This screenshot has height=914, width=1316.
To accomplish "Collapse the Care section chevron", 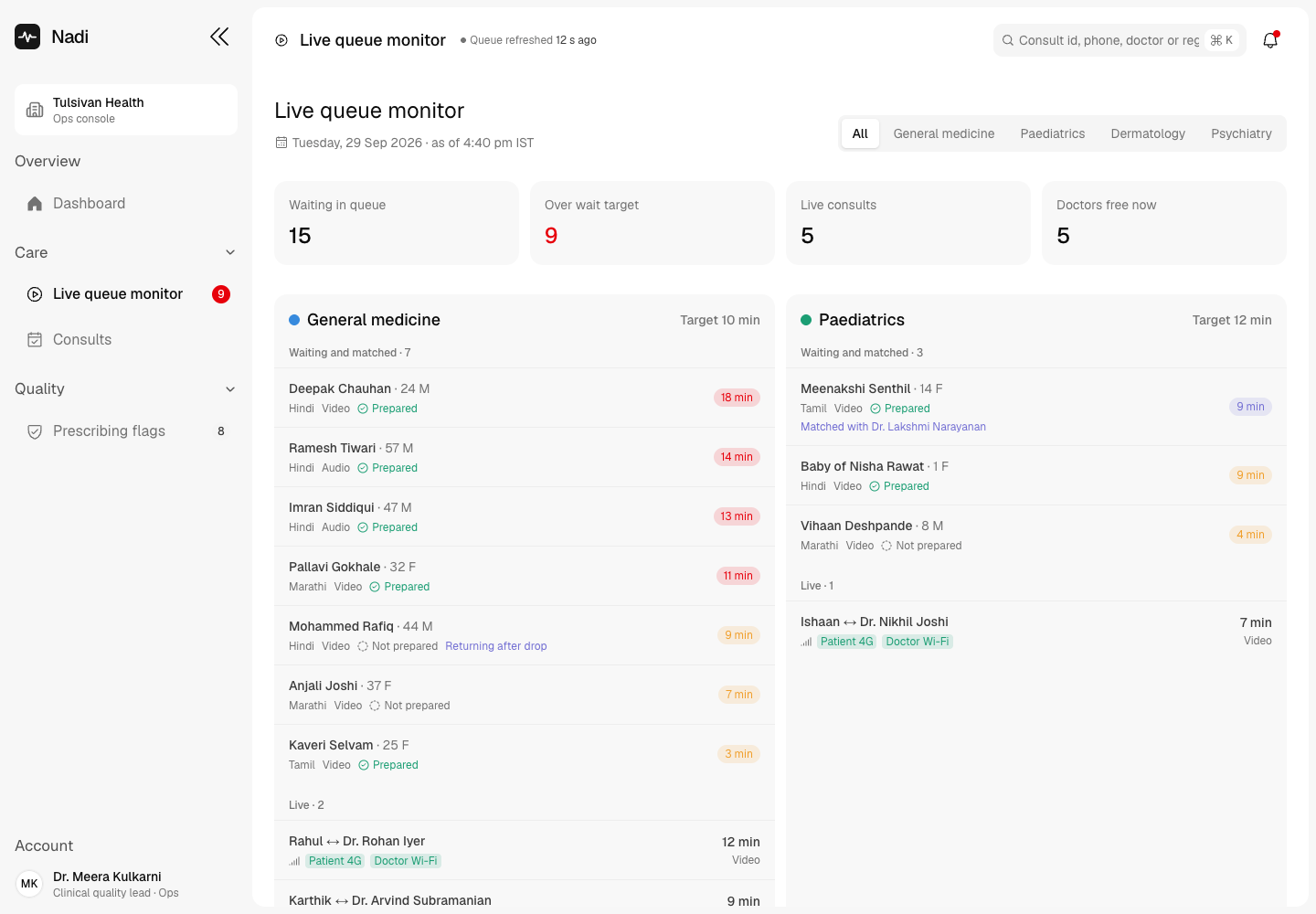I will pyautogui.click(x=230, y=252).
